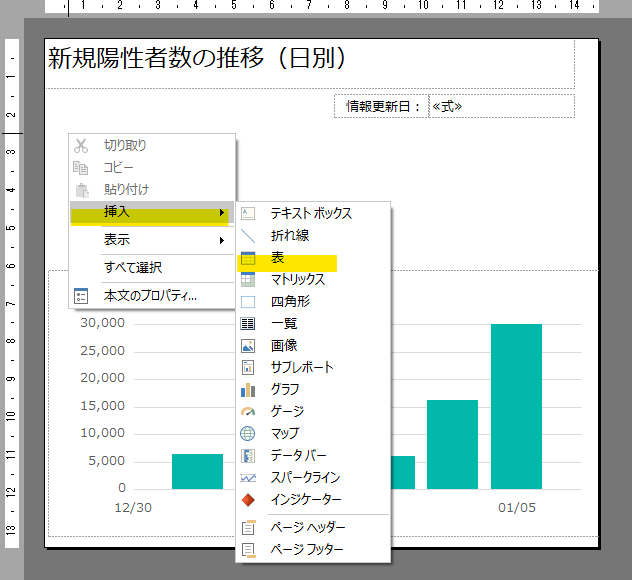Click the Image (画像) icon

[248, 345]
